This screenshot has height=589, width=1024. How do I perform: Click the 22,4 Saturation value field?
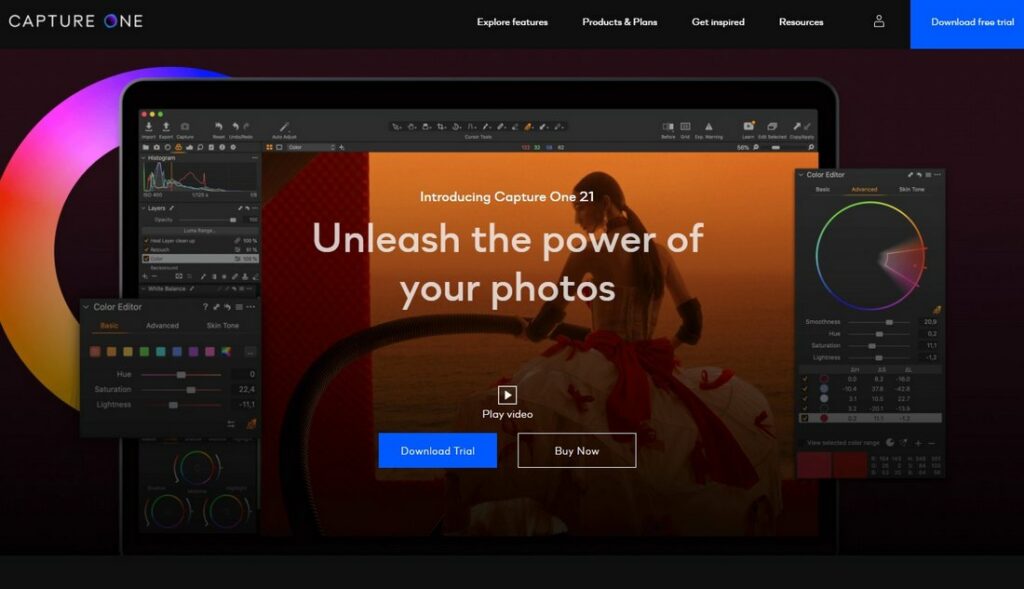click(x=246, y=389)
